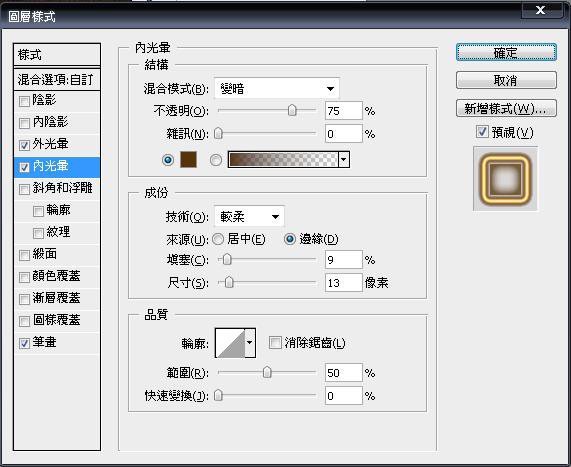Toggle the 預視 preview checkbox
This screenshot has width=571, height=467.
pos(482,131)
